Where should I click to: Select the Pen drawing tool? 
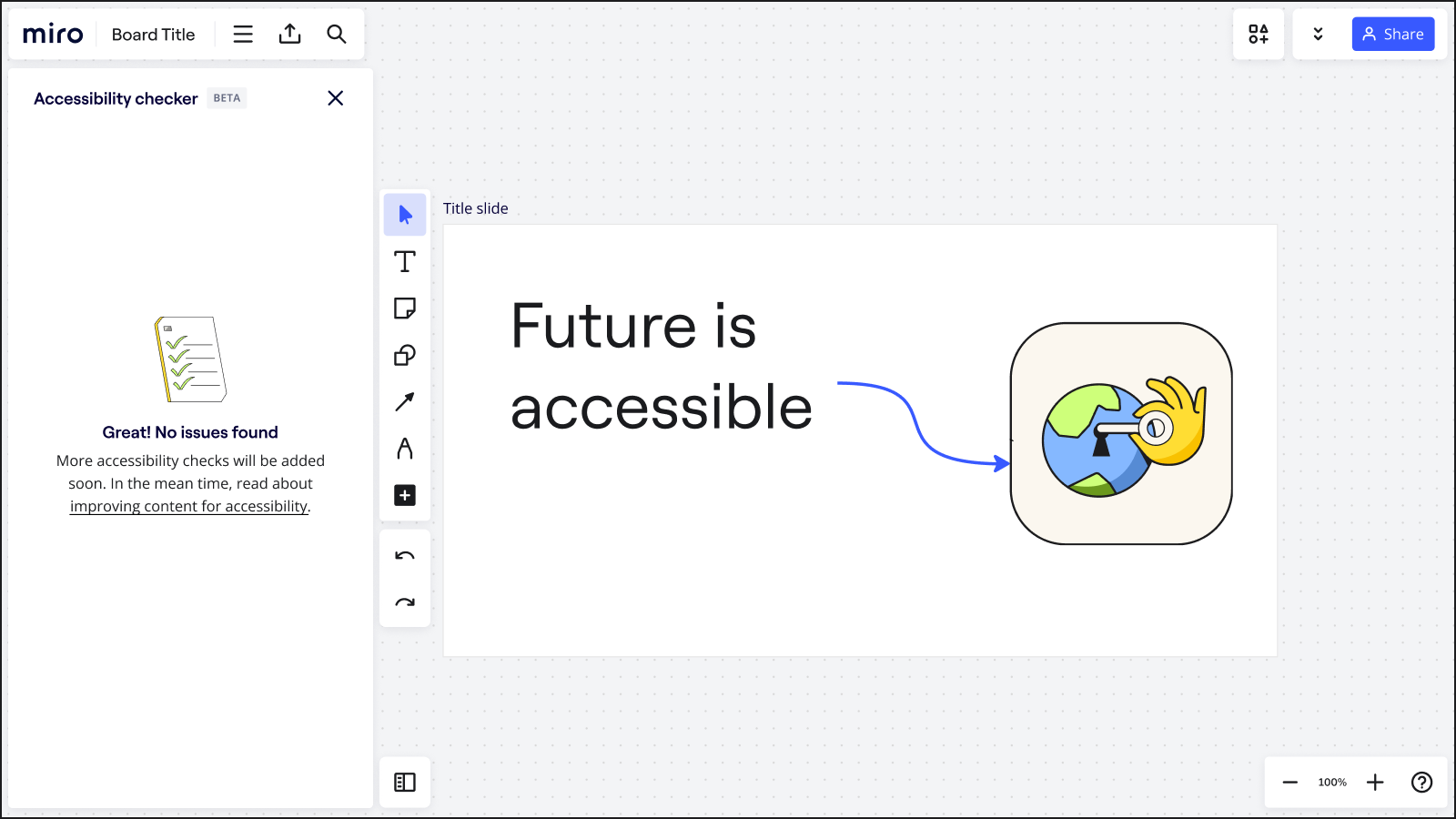click(x=405, y=449)
